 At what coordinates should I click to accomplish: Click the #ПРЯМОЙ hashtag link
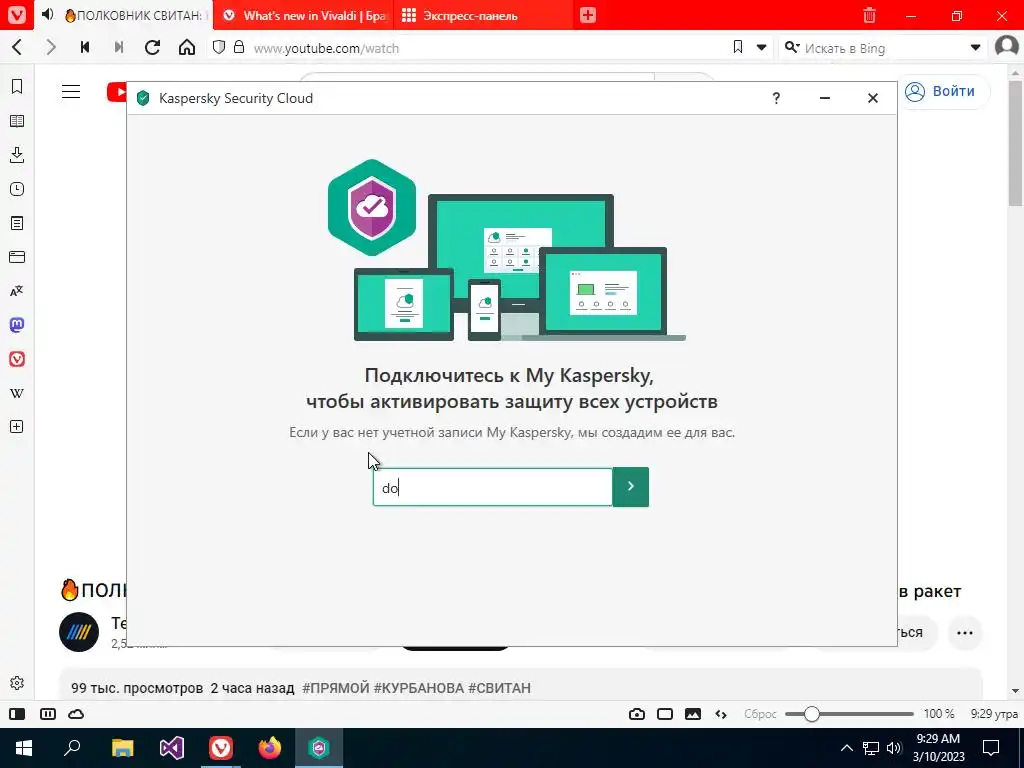pyautogui.click(x=336, y=688)
